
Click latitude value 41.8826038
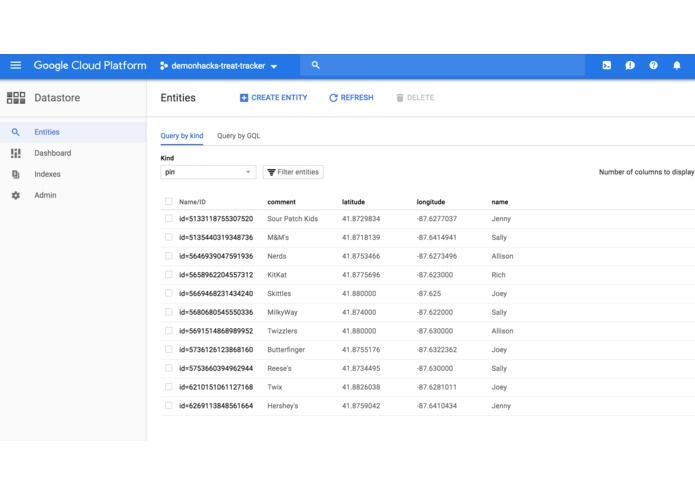click(361, 387)
